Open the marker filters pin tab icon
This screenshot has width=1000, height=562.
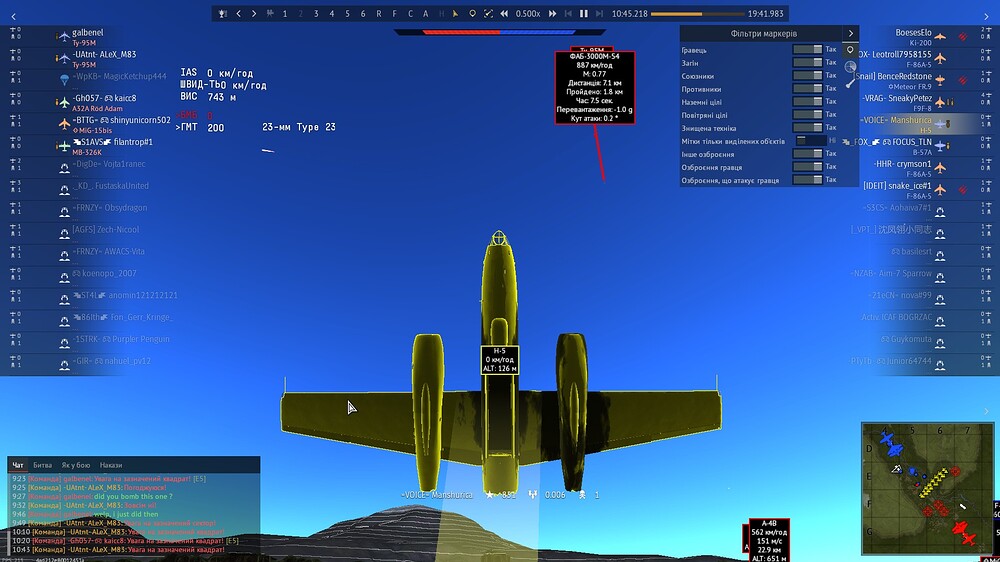(850, 50)
